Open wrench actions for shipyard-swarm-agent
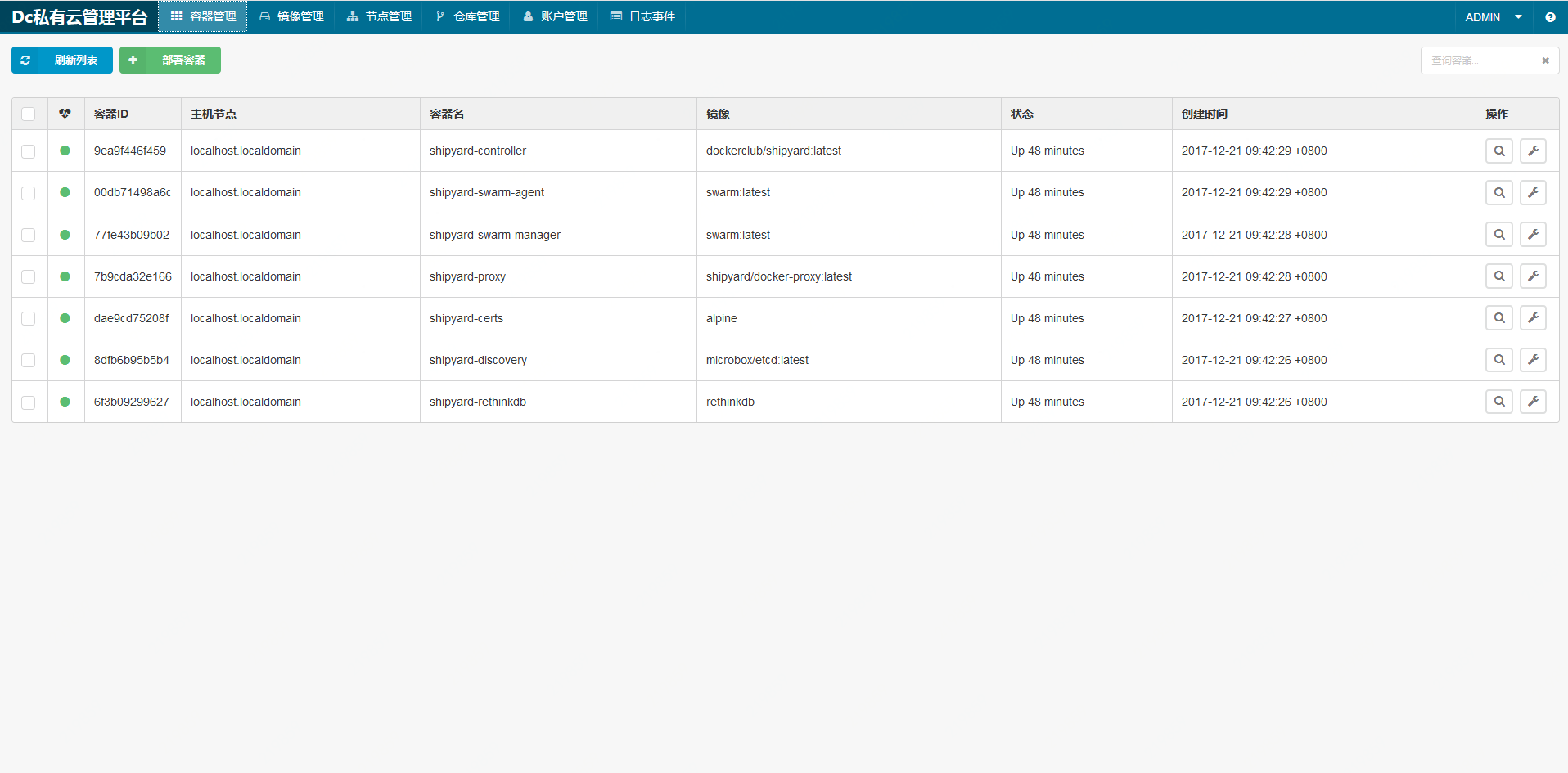The width and height of the screenshot is (1568, 773). [1533, 193]
